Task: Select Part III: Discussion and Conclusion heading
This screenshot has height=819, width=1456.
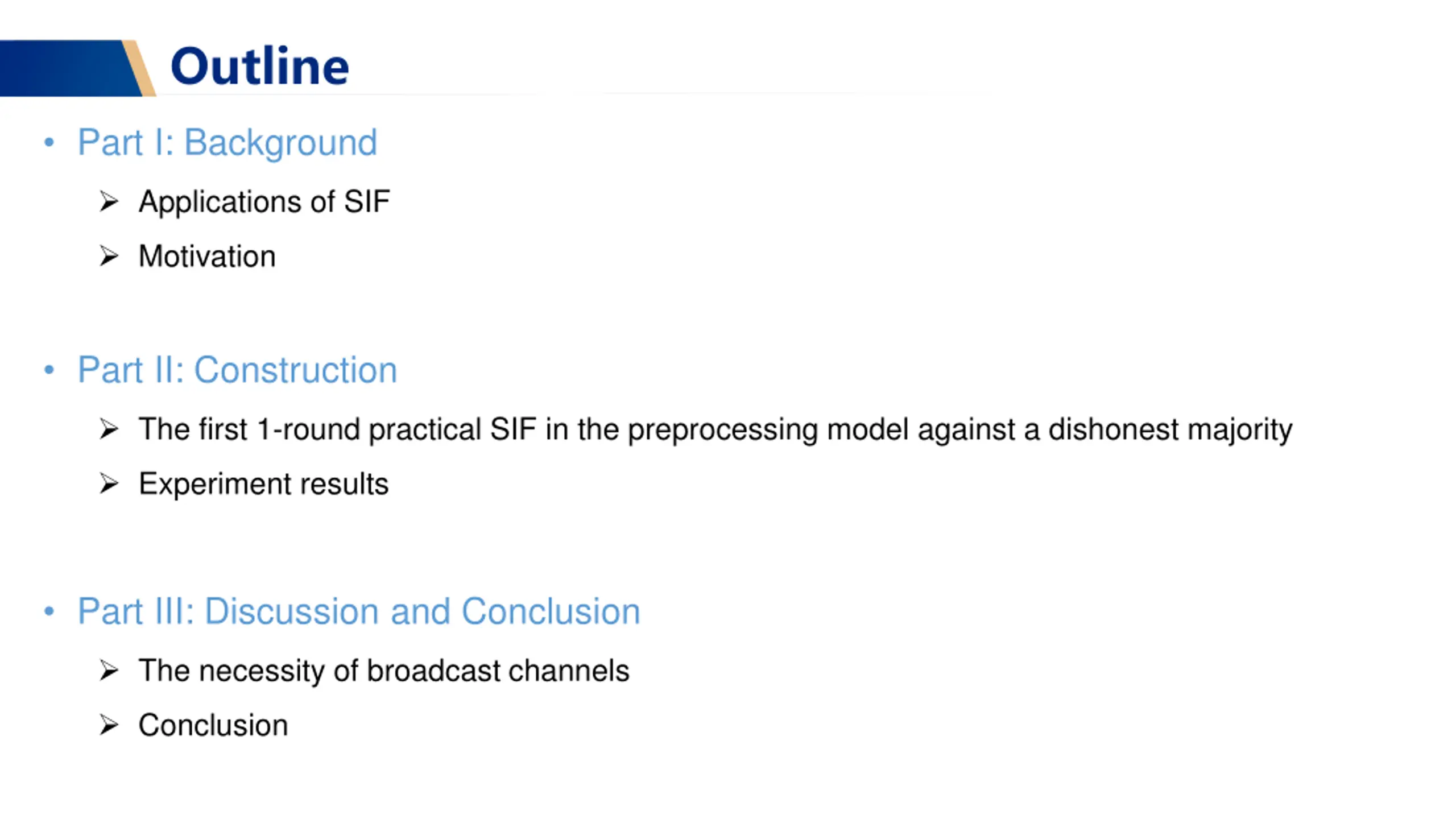Action: click(x=359, y=611)
